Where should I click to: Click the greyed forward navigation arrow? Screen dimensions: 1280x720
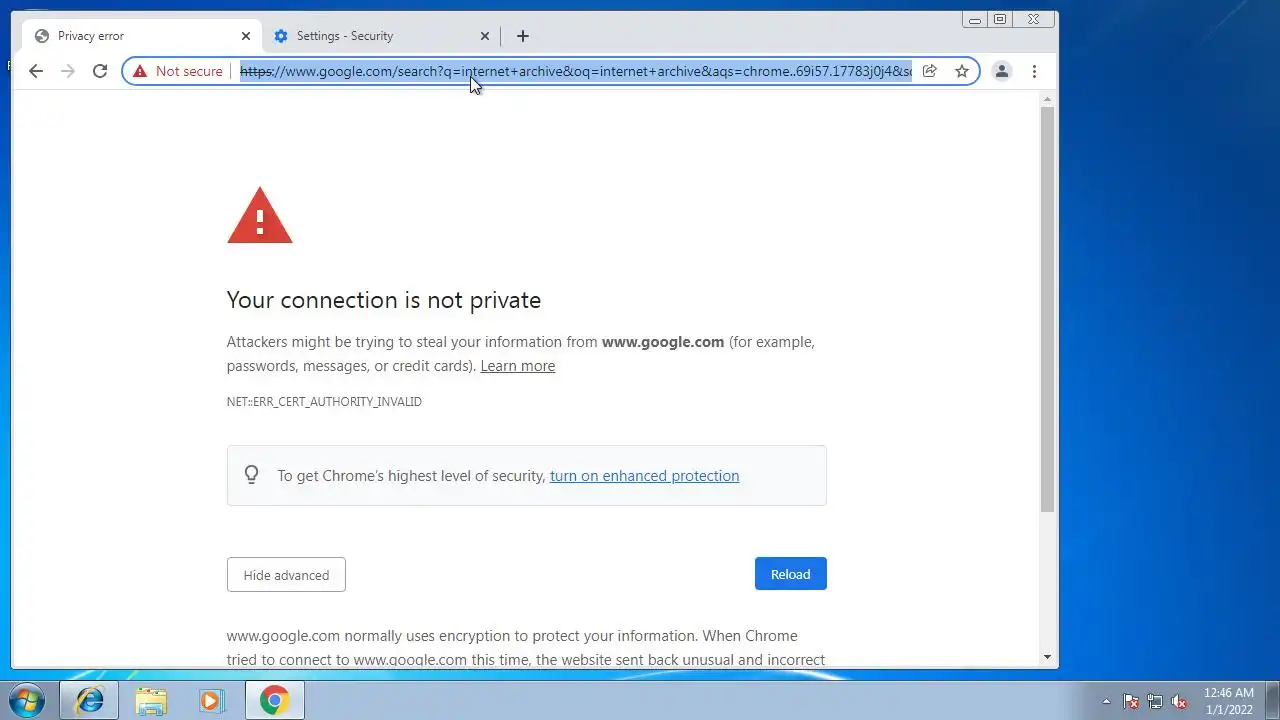(68, 71)
